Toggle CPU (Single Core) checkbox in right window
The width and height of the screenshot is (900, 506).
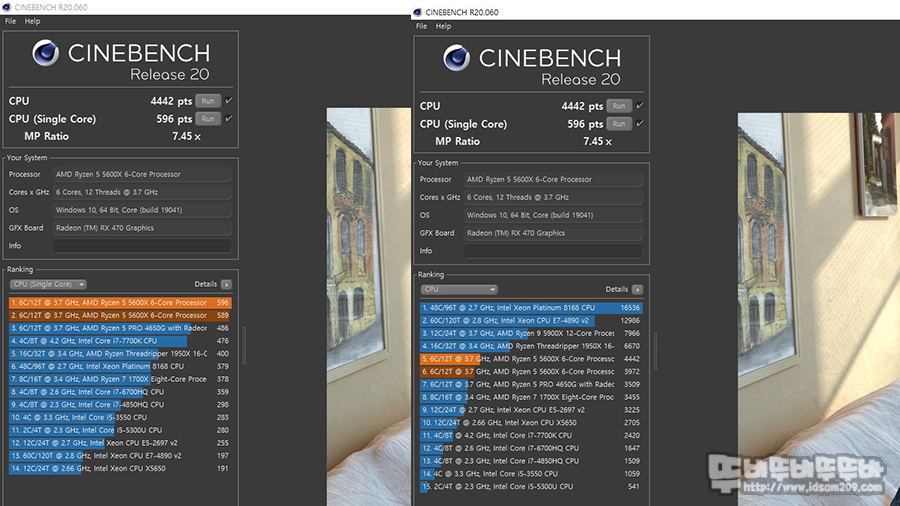tap(639, 123)
